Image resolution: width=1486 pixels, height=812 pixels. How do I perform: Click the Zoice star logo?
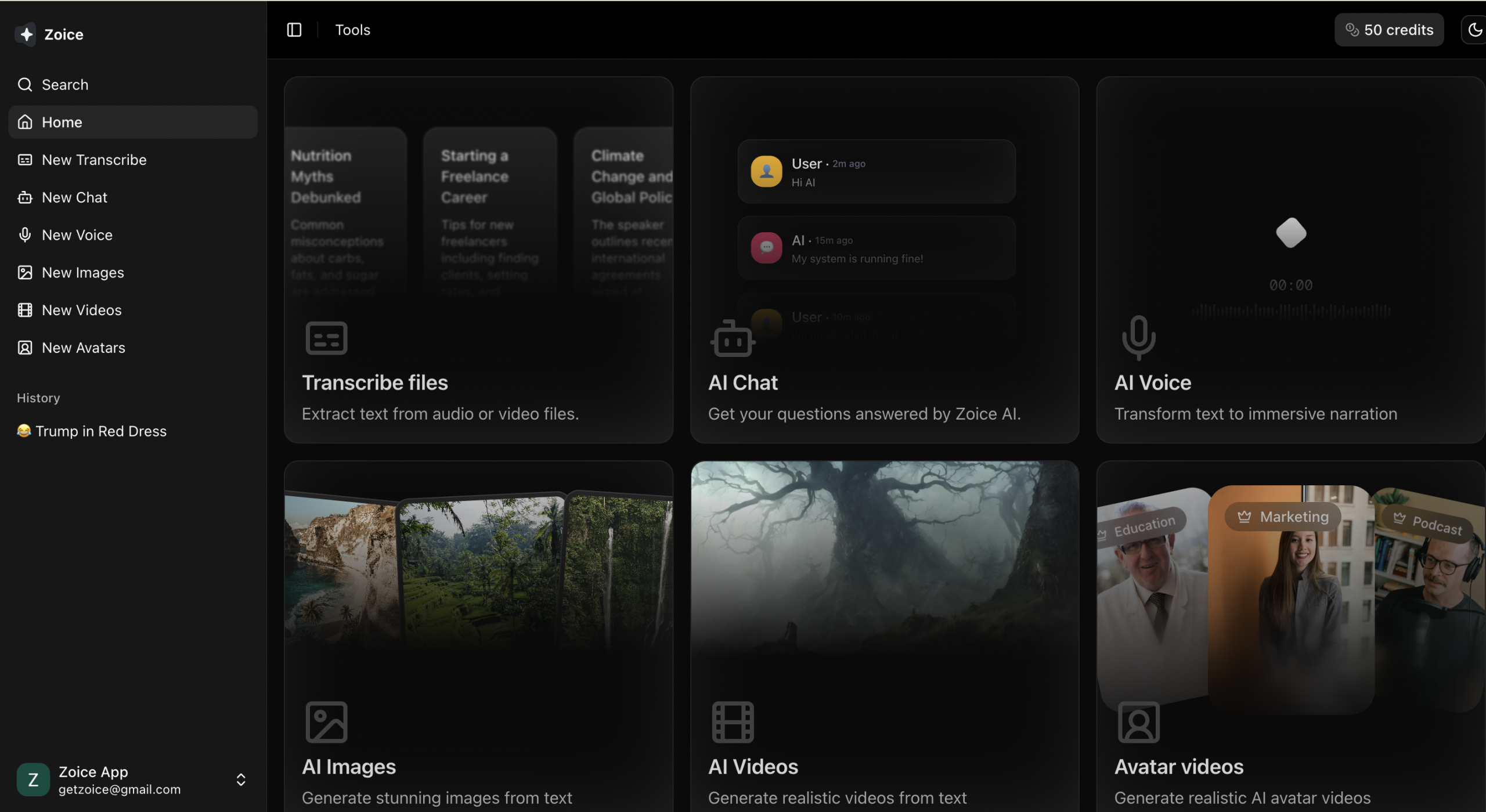coord(26,34)
